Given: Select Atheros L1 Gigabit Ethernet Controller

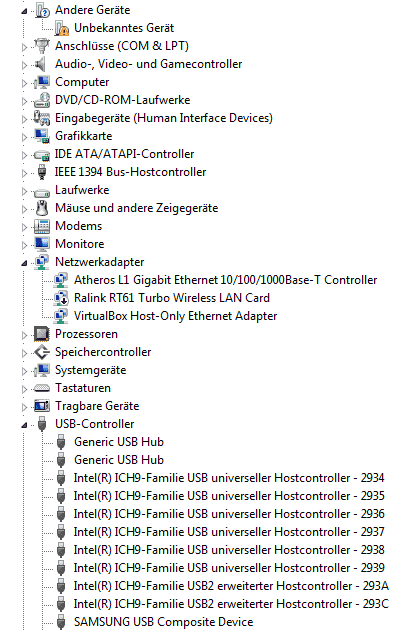Looking at the screenshot, I should 225,280.
